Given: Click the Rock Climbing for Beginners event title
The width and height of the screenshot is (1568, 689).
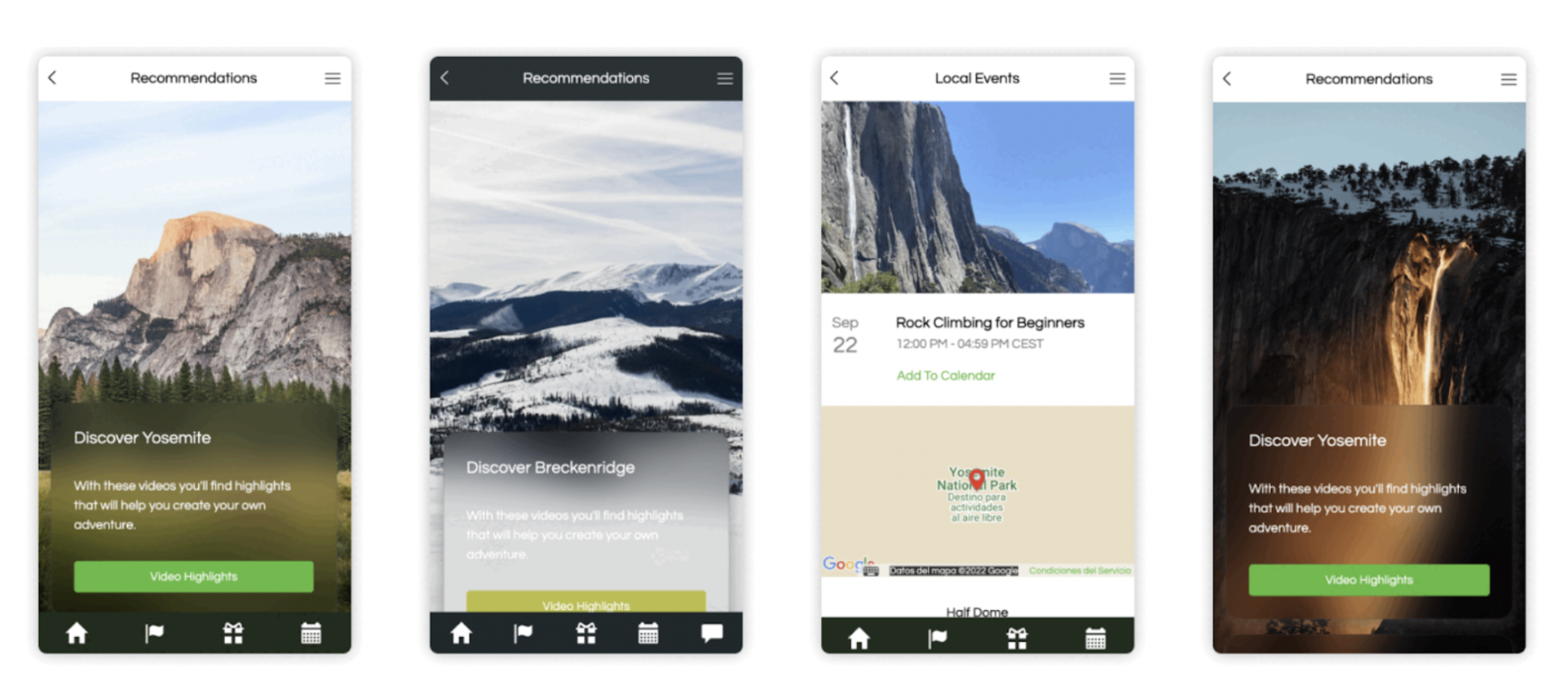Looking at the screenshot, I should [989, 323].
